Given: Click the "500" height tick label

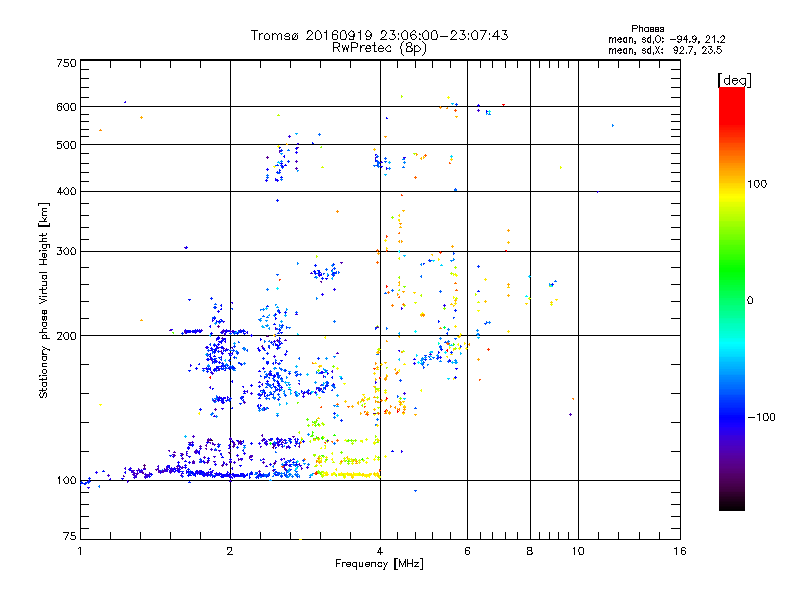Looking at the screenshot, I should [x=66, y=145].
